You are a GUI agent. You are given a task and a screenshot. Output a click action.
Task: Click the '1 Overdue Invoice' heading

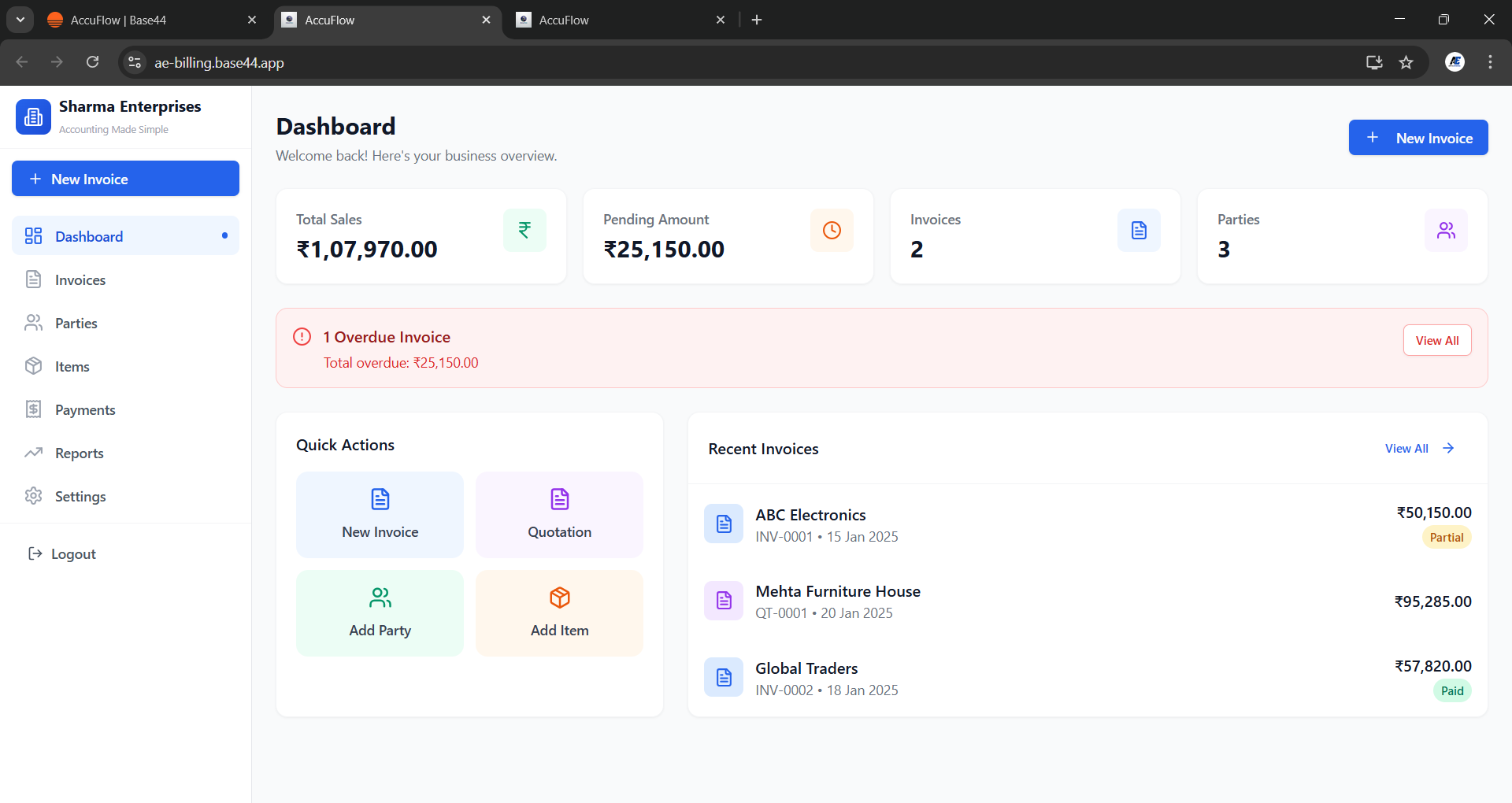pos(387,337)
